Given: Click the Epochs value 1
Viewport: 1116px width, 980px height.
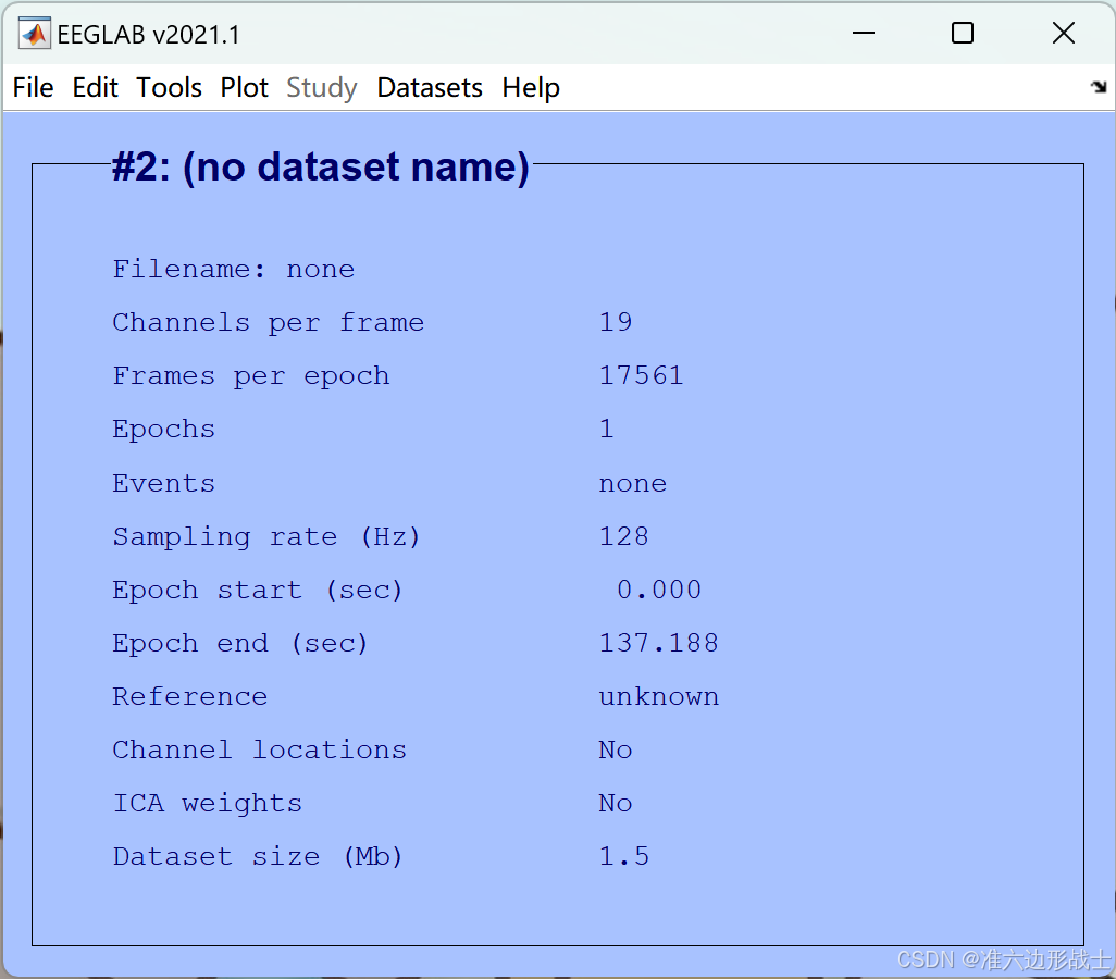Looking at the screenshot, I should point(606,429).
